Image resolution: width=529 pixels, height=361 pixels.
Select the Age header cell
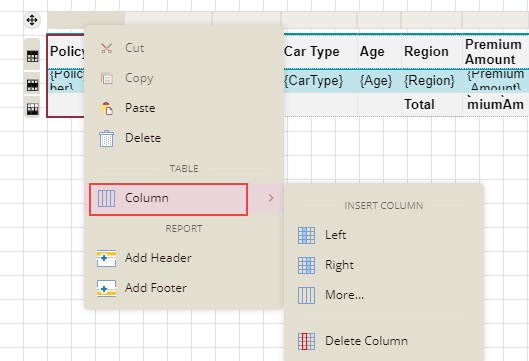tap(380, 52)
